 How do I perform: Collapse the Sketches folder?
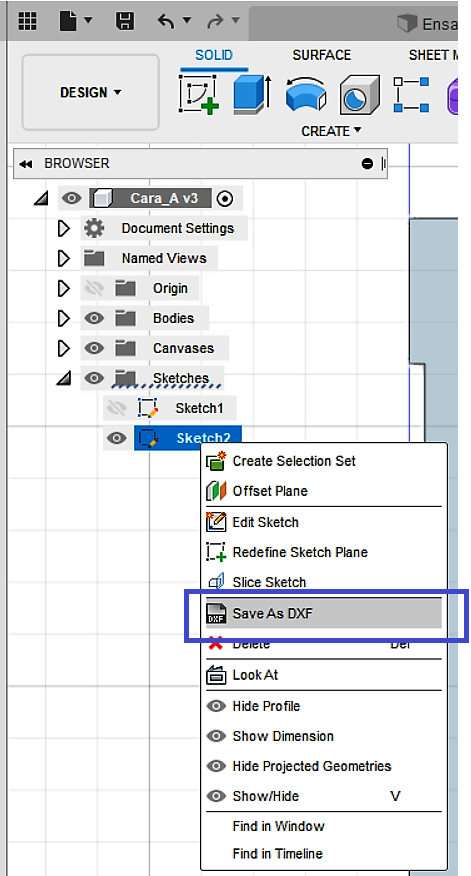63,379
